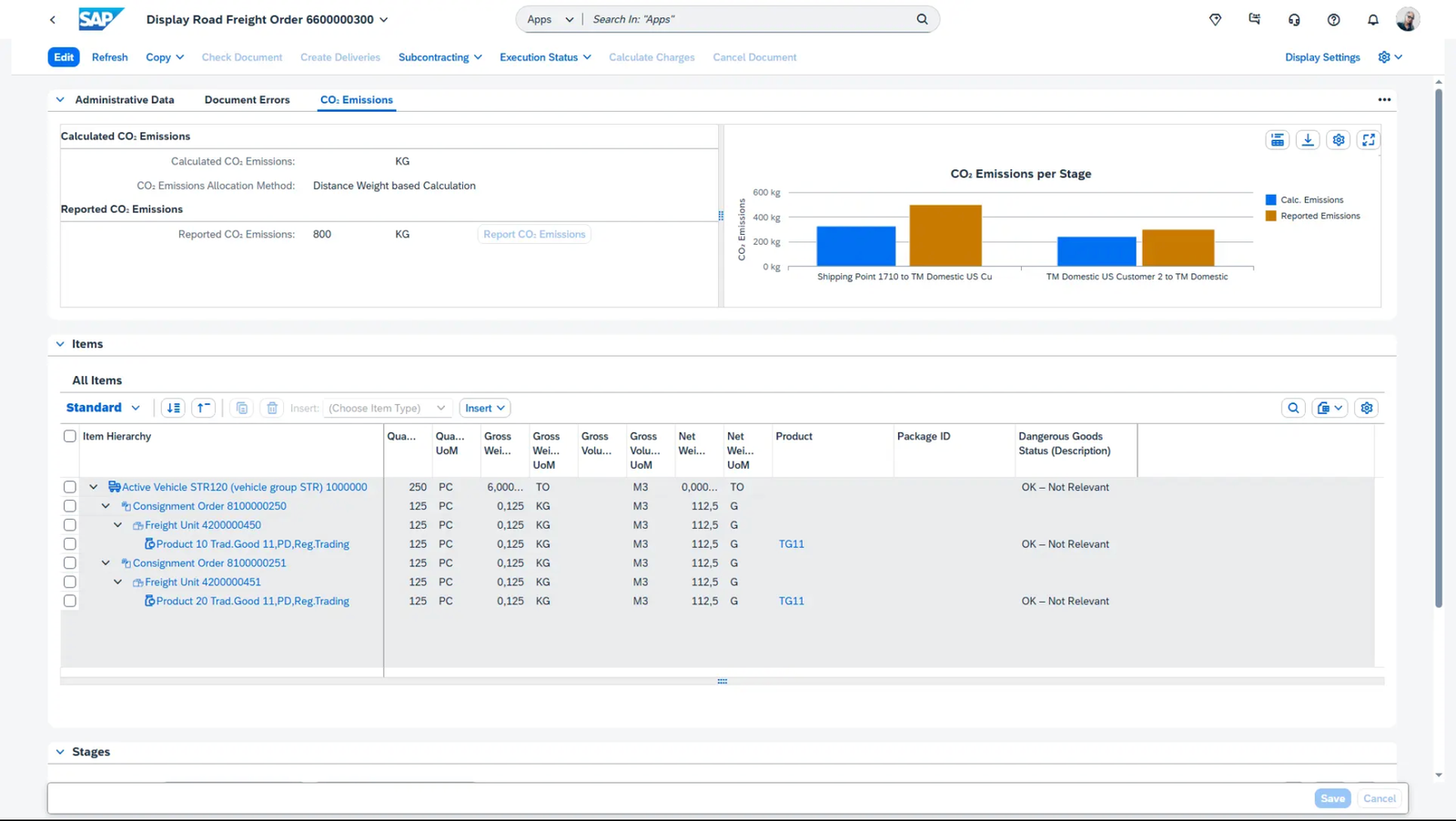Viewport: 1456px width, 821px height.
Task: Click the blue Edit button
Action: coord(64,57)
